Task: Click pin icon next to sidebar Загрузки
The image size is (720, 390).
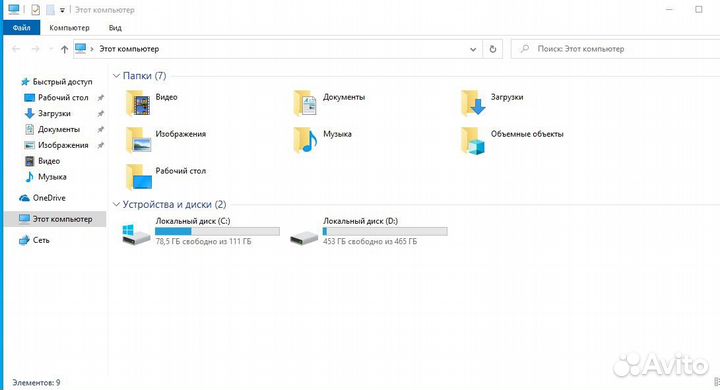Action: (x=101, y=113)
